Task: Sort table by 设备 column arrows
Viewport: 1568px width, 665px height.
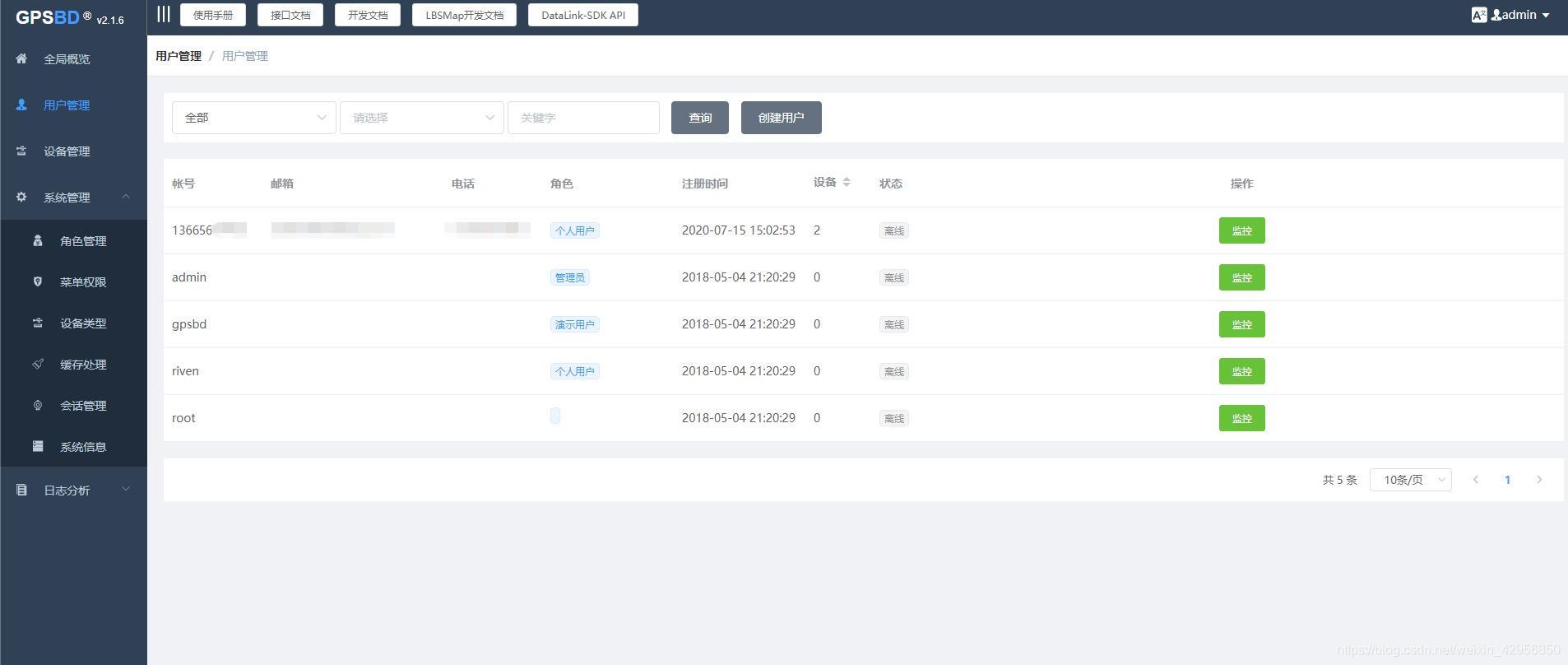Action: [x=847, y=182]
